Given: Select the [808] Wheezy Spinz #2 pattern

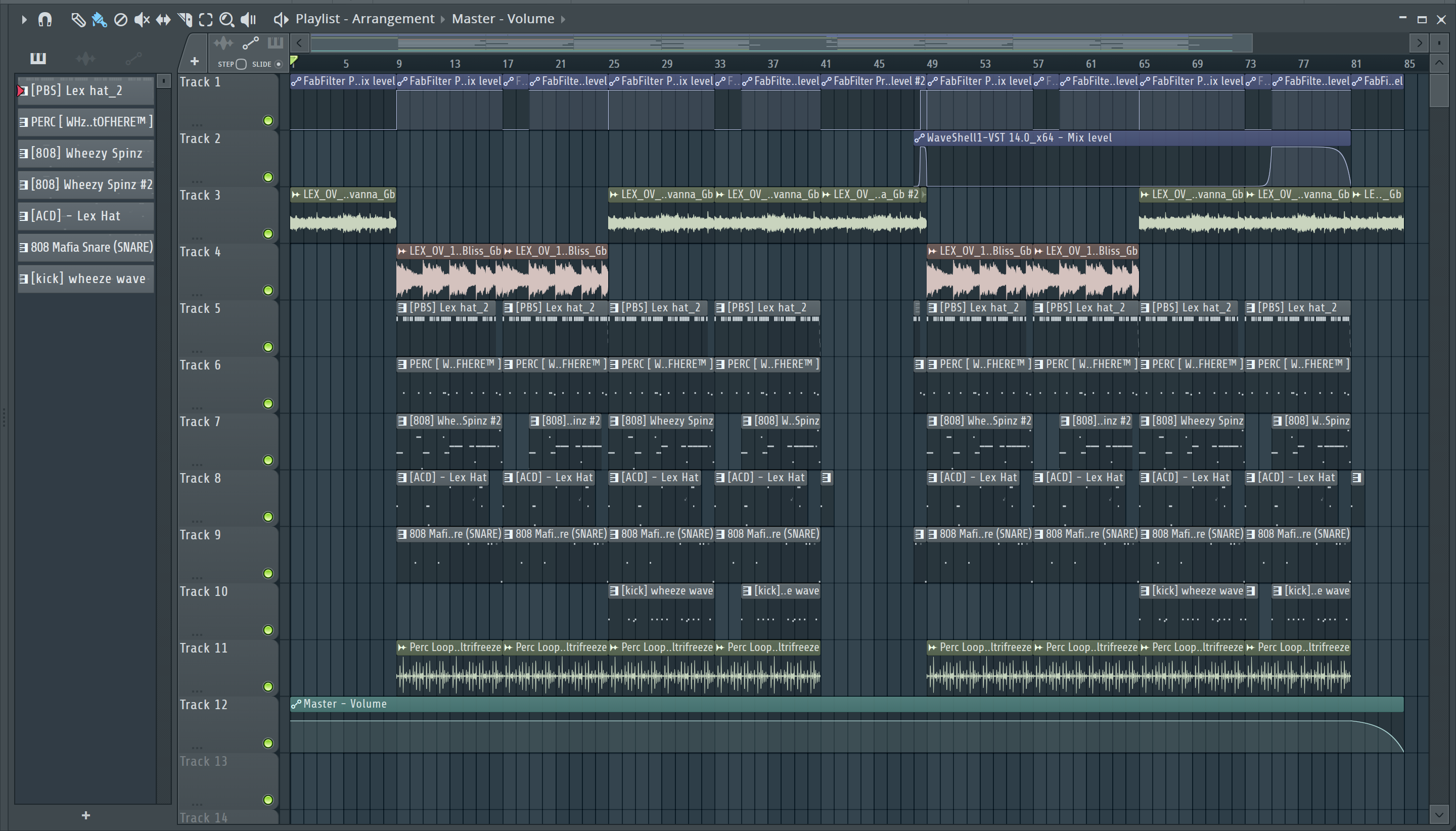Looking at the screenshot, I should [x=85, y=185].
